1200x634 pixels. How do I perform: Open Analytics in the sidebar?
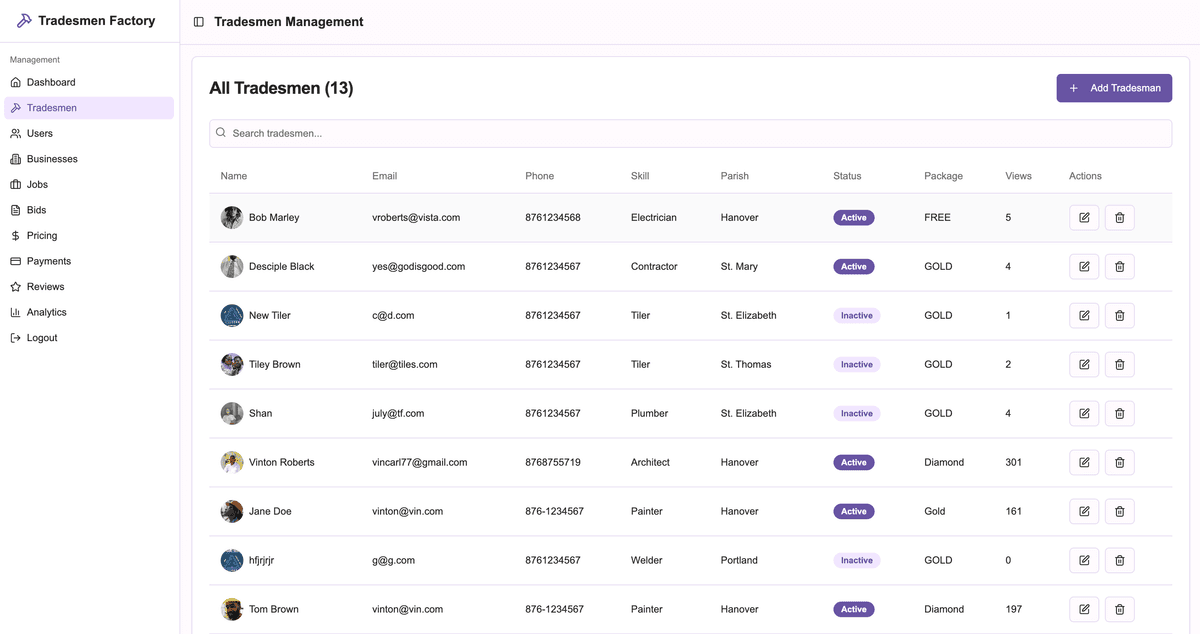click(89, 312)
